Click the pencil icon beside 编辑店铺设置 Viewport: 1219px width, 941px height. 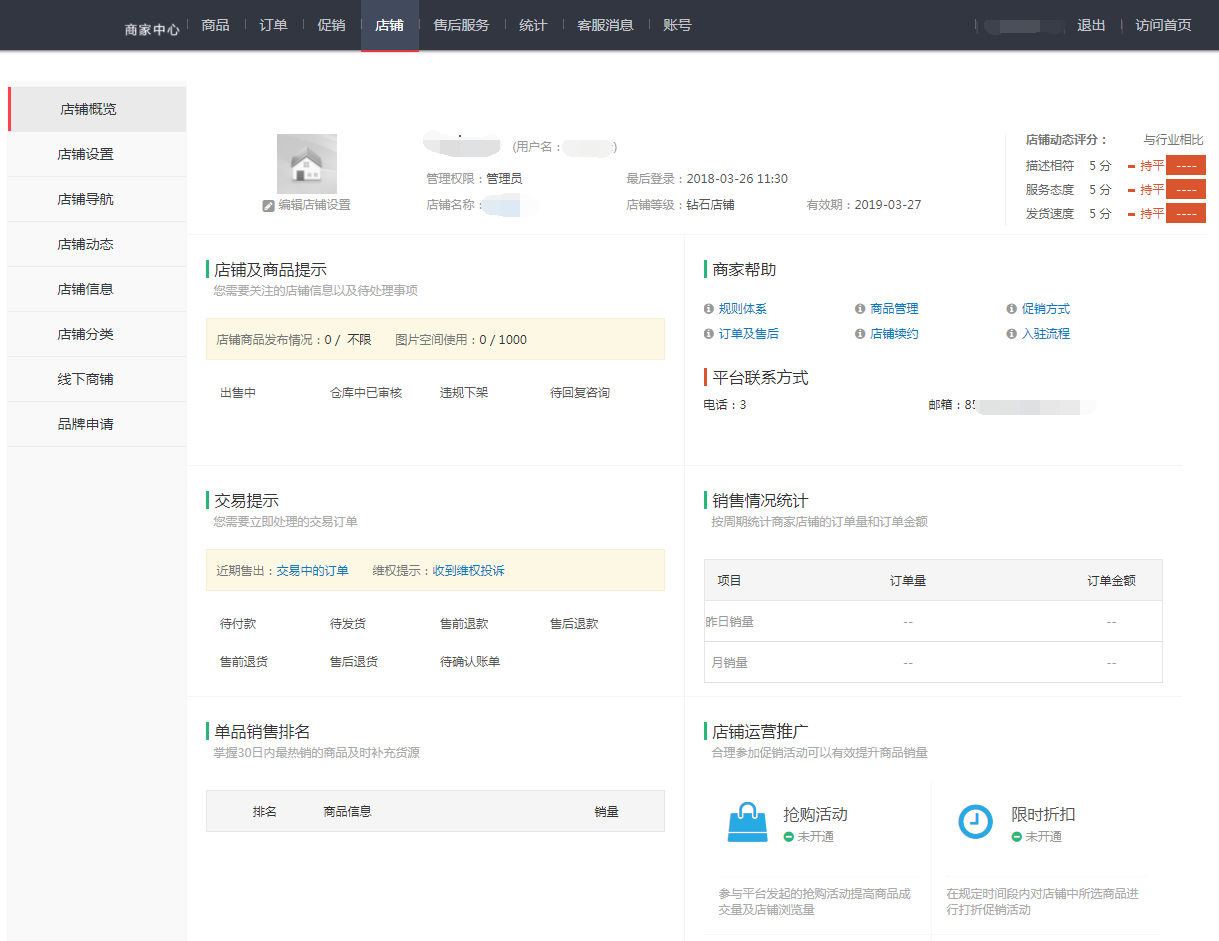pos(268,205)
